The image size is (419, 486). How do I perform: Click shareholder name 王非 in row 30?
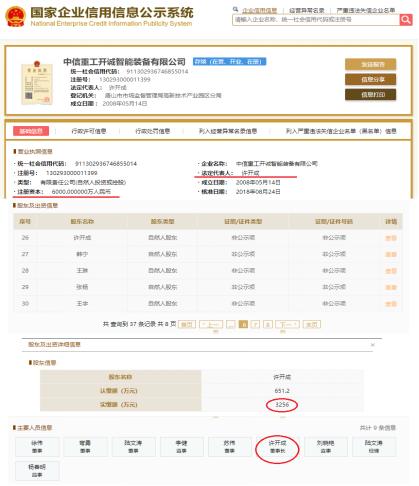pos(82,303)
